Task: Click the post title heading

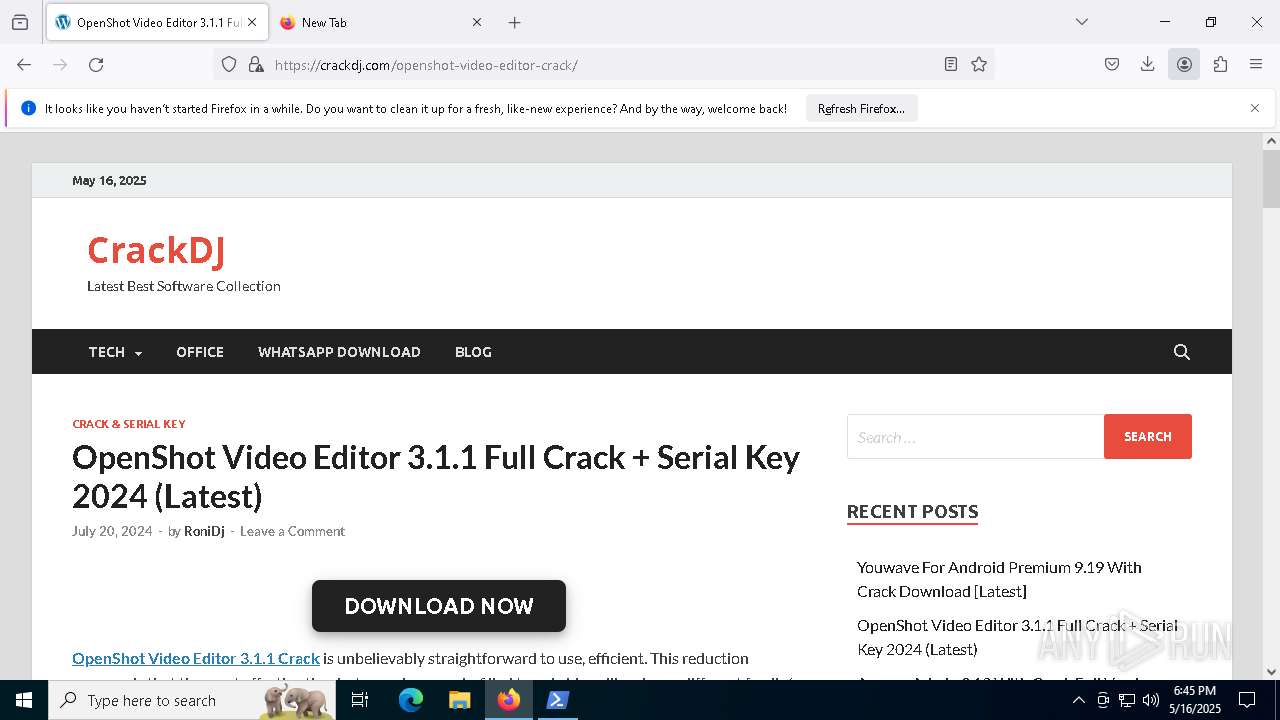Action: (436, 476)
